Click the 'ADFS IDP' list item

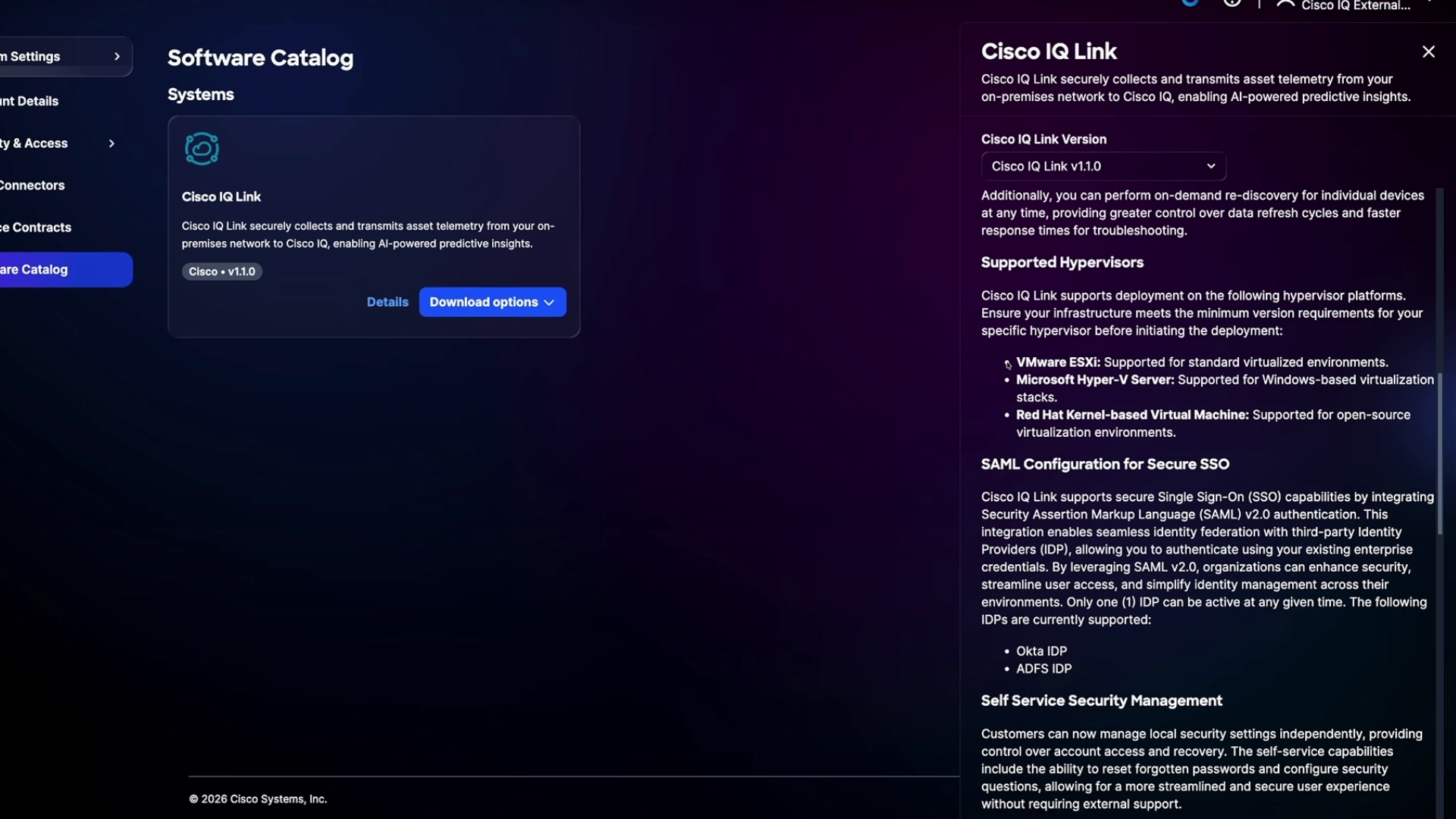pos(1043,669)
